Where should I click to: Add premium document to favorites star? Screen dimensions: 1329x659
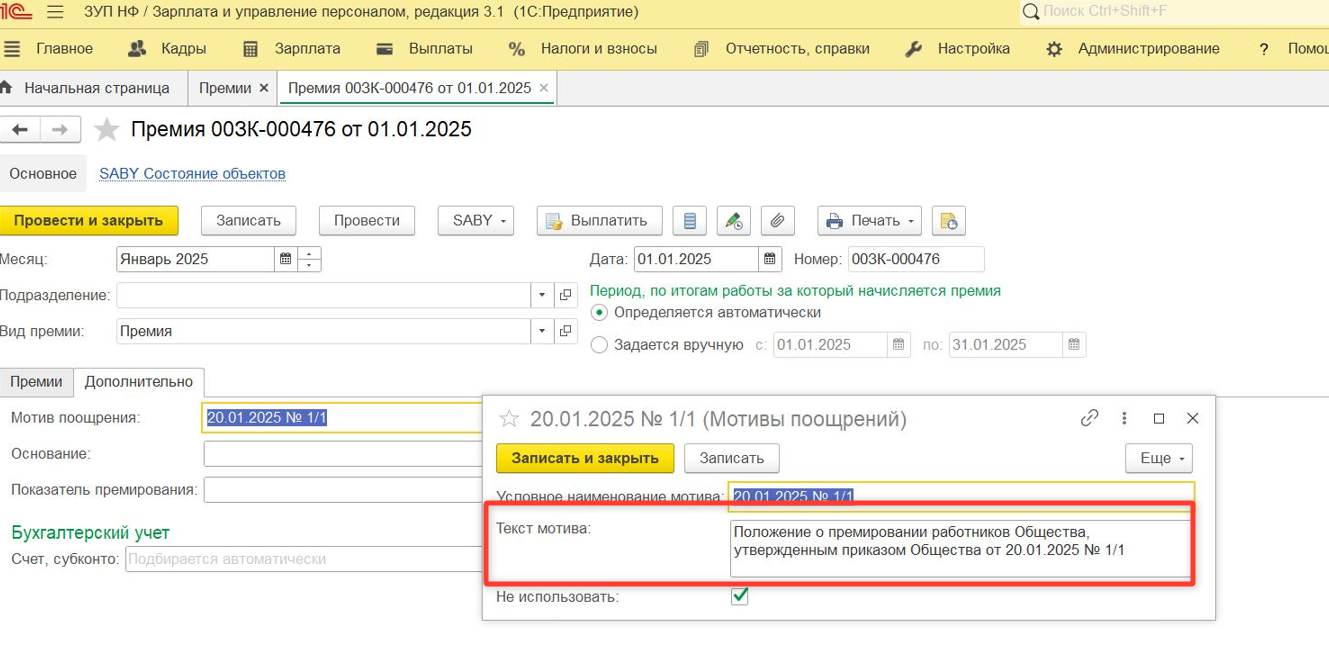point(106,130)
